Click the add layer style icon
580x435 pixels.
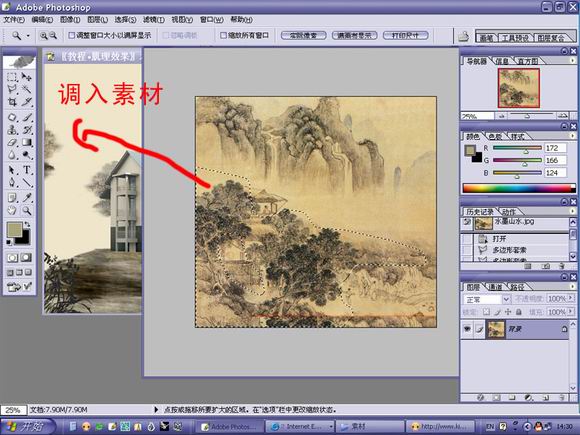pos(480,398)
